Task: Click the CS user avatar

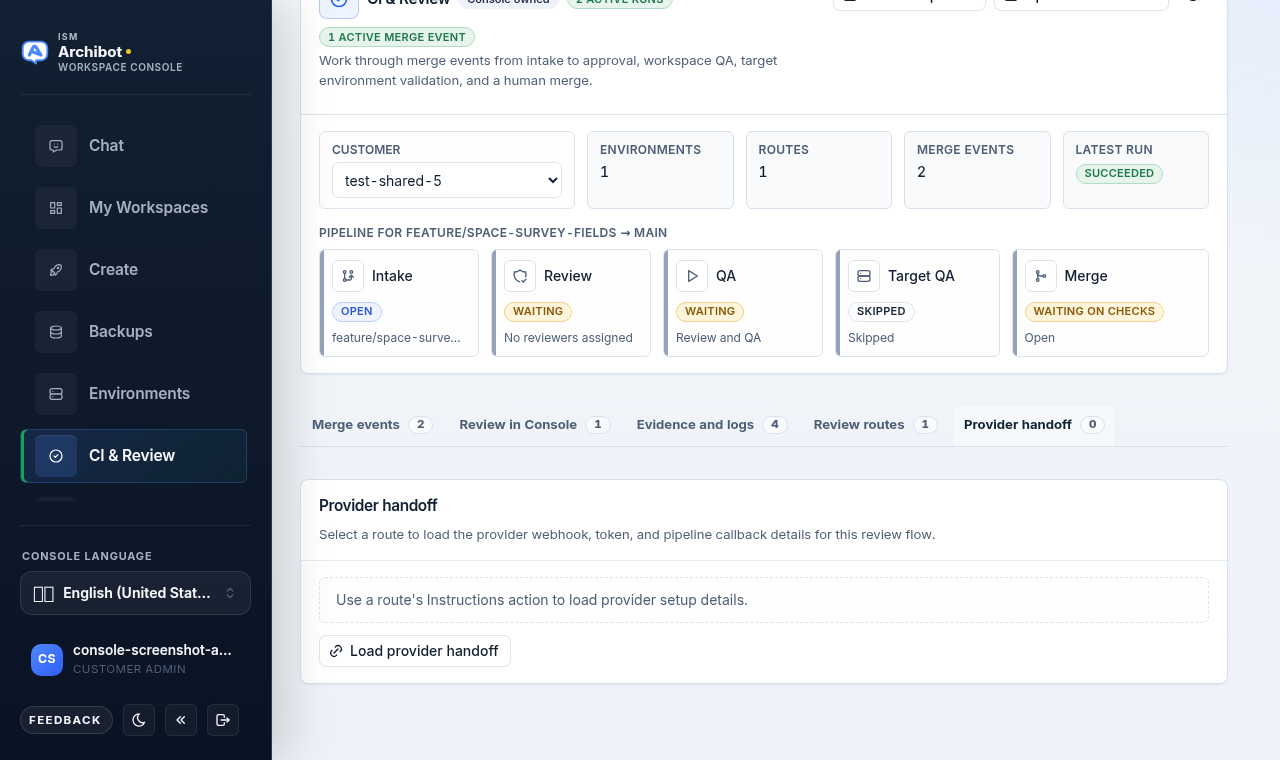Action: tap(47, 659)
